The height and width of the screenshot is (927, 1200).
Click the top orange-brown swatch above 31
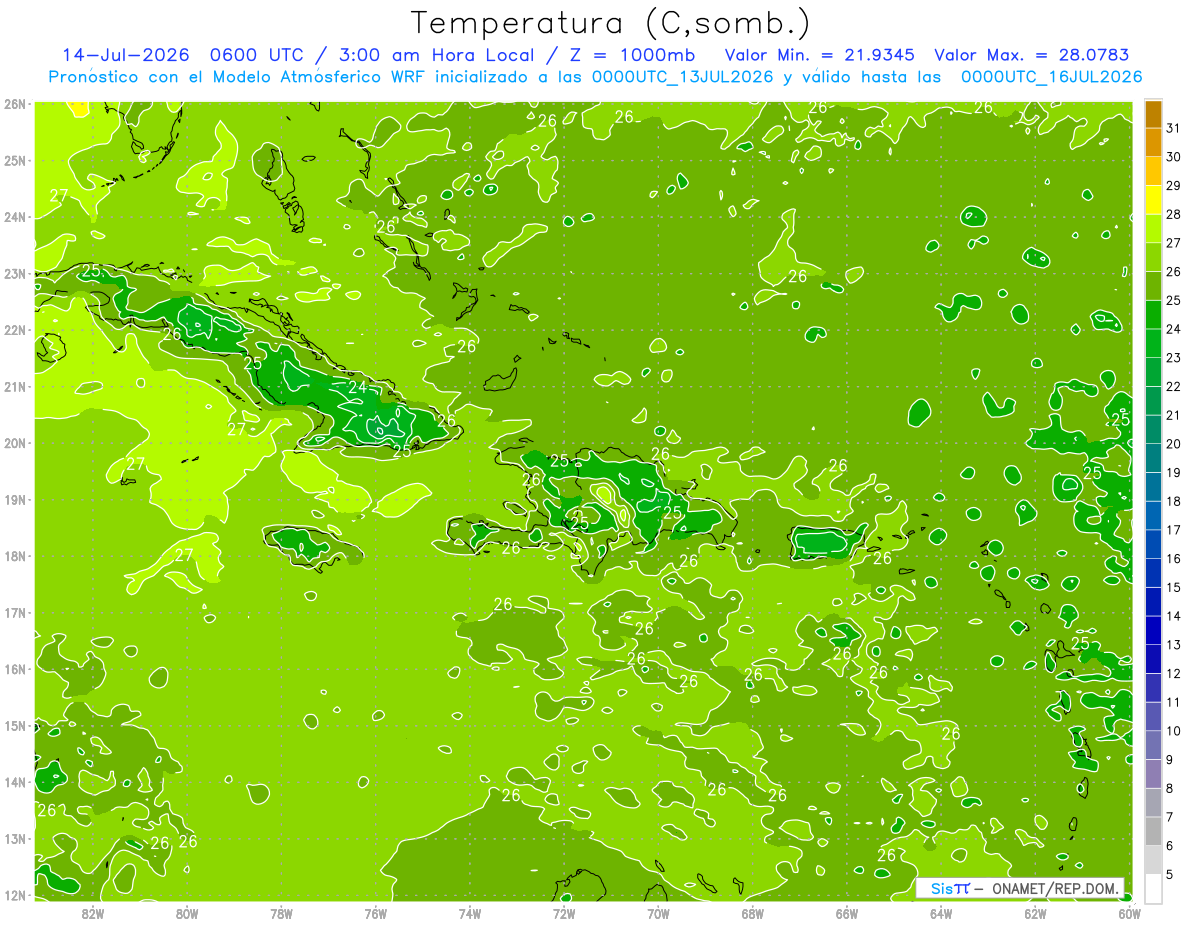point(1153,114)
